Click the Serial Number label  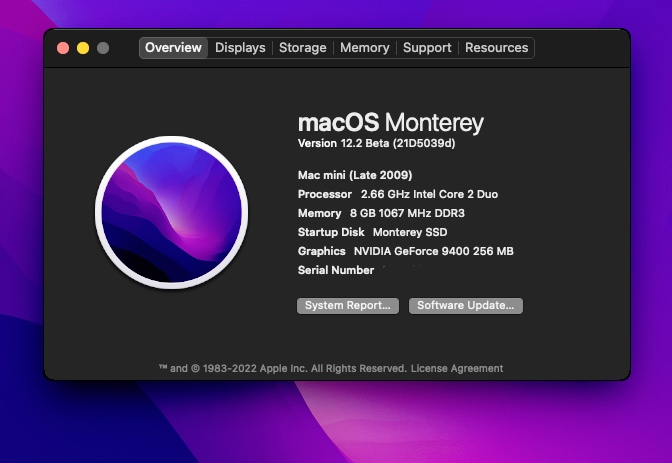click(336, 270)
